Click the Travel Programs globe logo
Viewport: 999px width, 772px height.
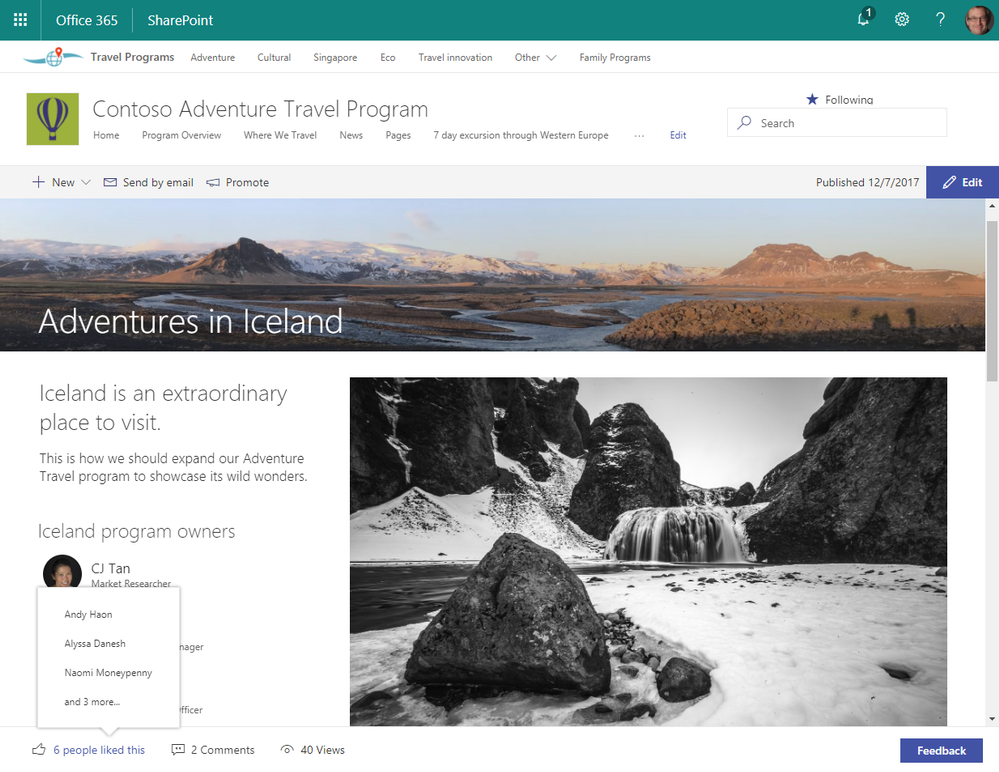coord(54,57)
